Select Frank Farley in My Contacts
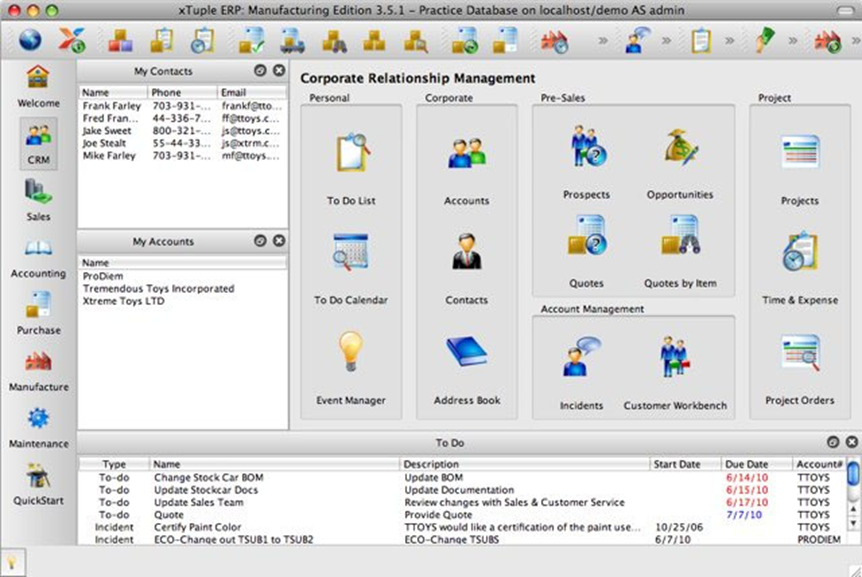Screen dimensions: 862x577 pos(183,106)
